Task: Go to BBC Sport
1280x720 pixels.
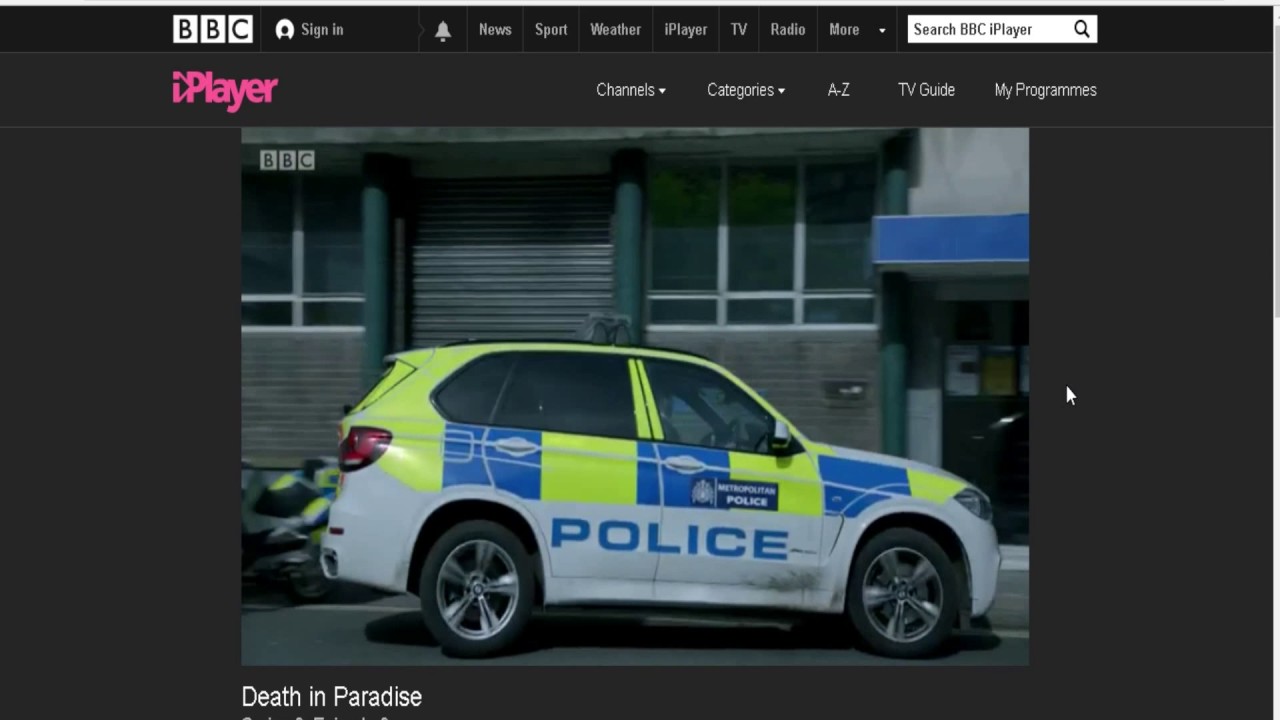Action: pos(551,29)
